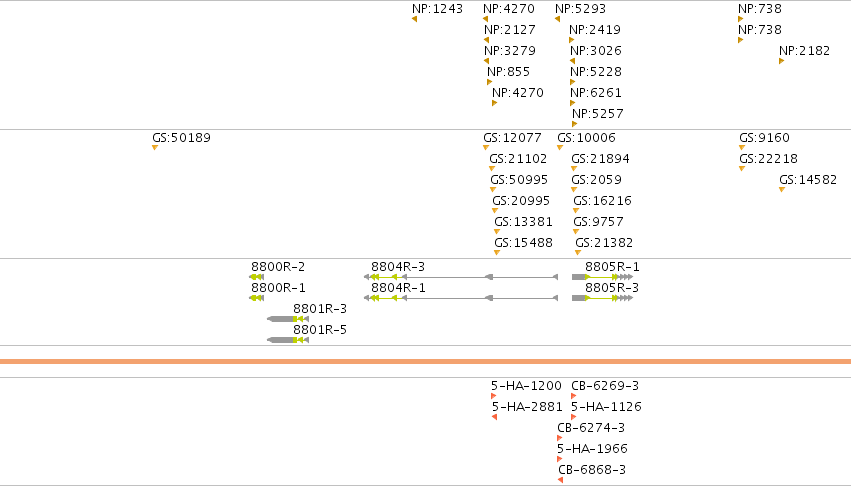Viewport: 851px width, 486px height.
Task: Select insertion 5-HA-1966
Action: click(x=592, y=449)
